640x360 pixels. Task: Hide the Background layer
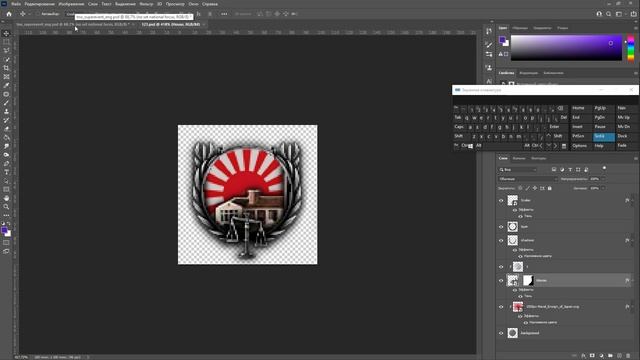[501, 333]
